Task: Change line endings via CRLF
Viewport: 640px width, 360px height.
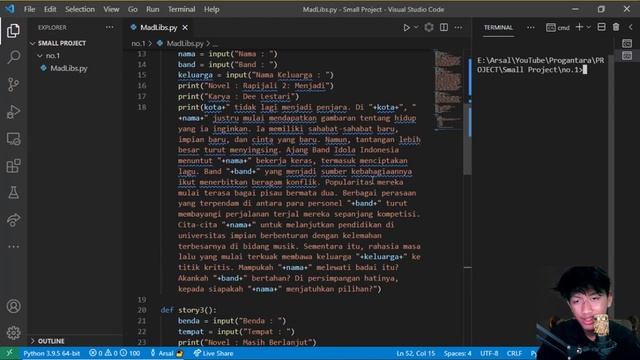Action: coord(514,353)
